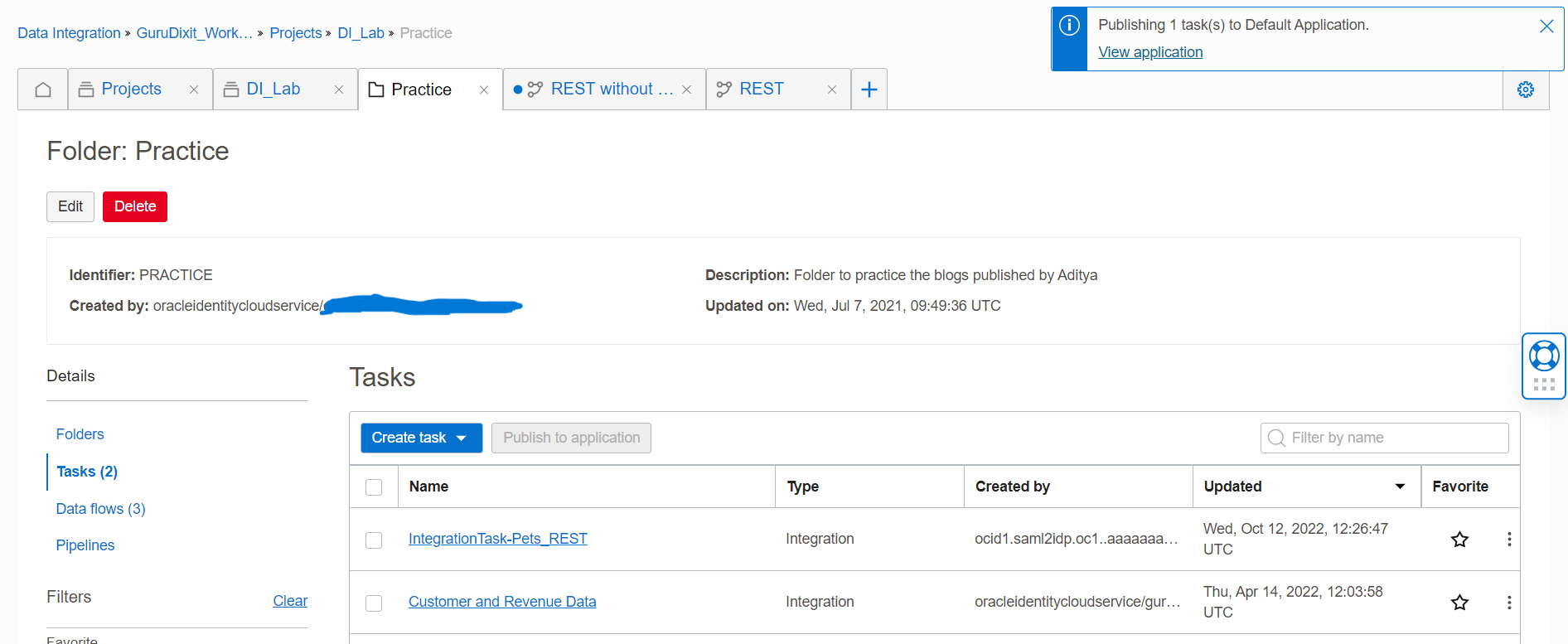Favorite IntegrationTask-Pets_REST with star icon
Viewport: 1568px width, 644px height.
1459,540
